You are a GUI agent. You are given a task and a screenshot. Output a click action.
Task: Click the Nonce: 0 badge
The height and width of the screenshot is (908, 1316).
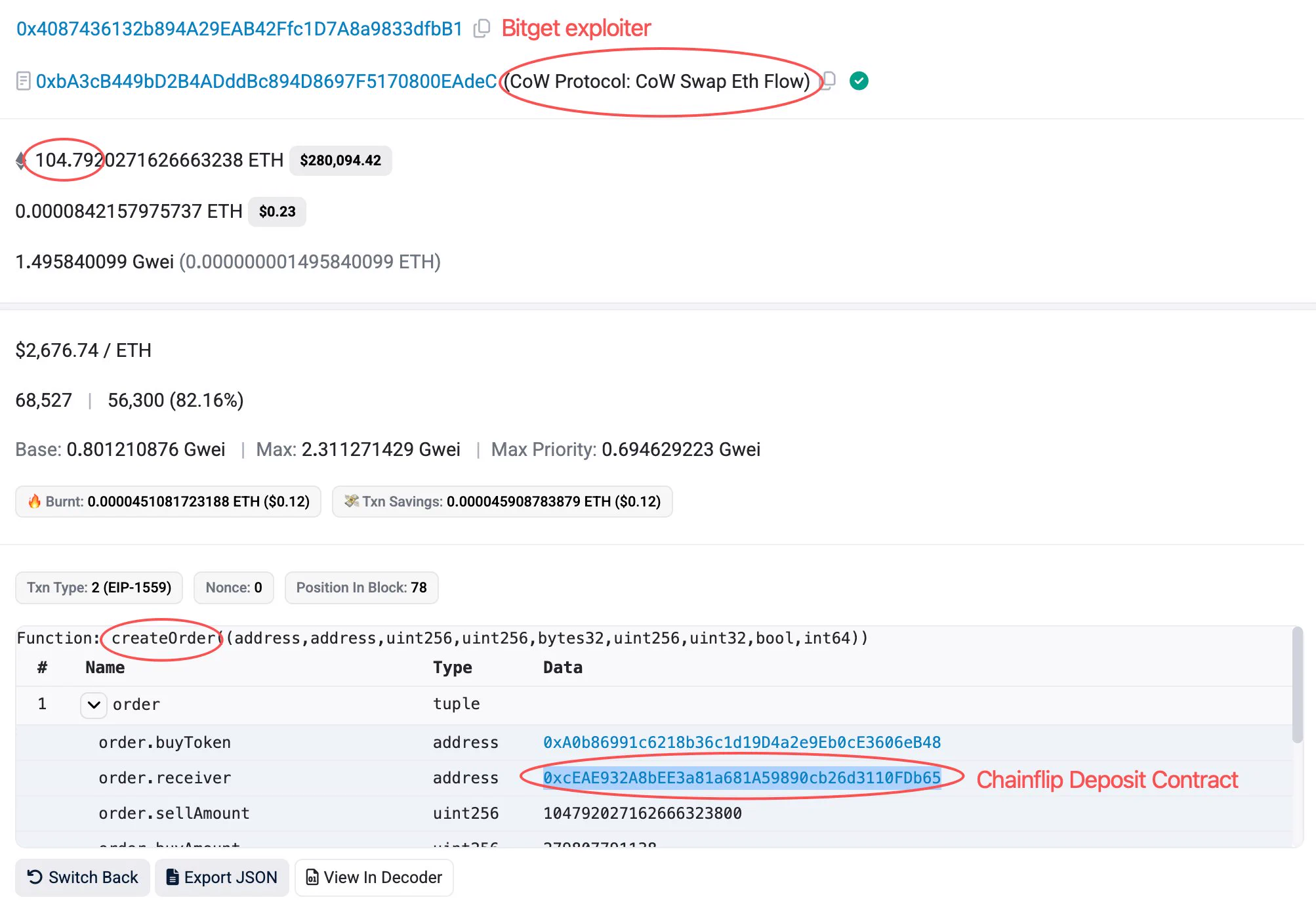(x=234, y=587)
